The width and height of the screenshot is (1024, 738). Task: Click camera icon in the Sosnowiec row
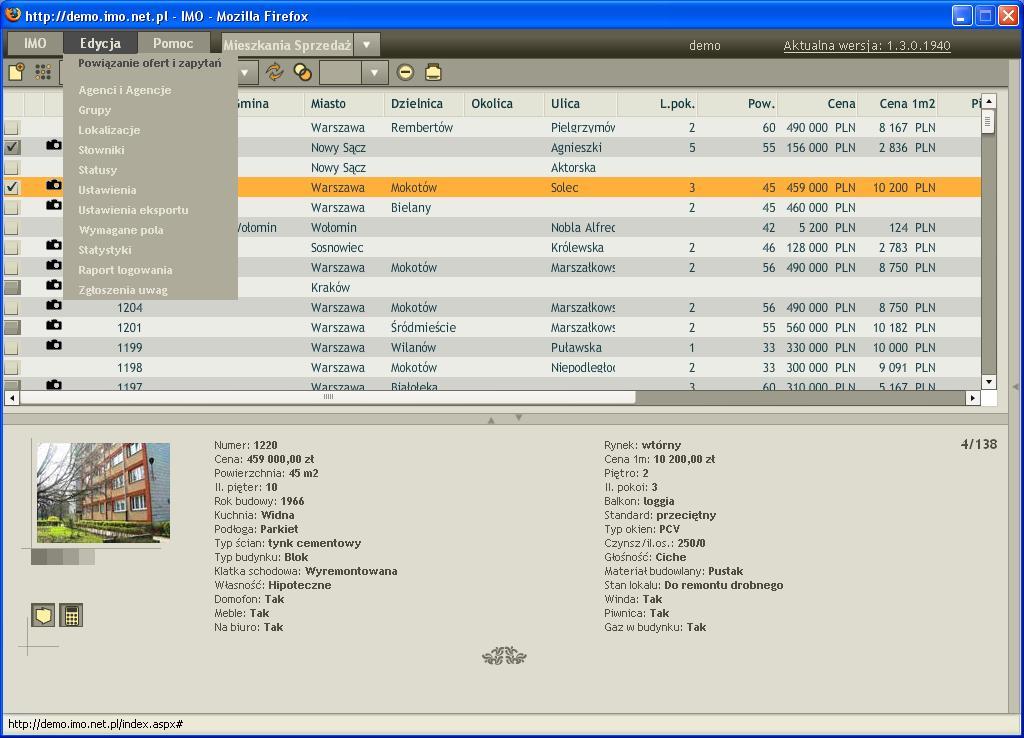click(x=54, y=245)
